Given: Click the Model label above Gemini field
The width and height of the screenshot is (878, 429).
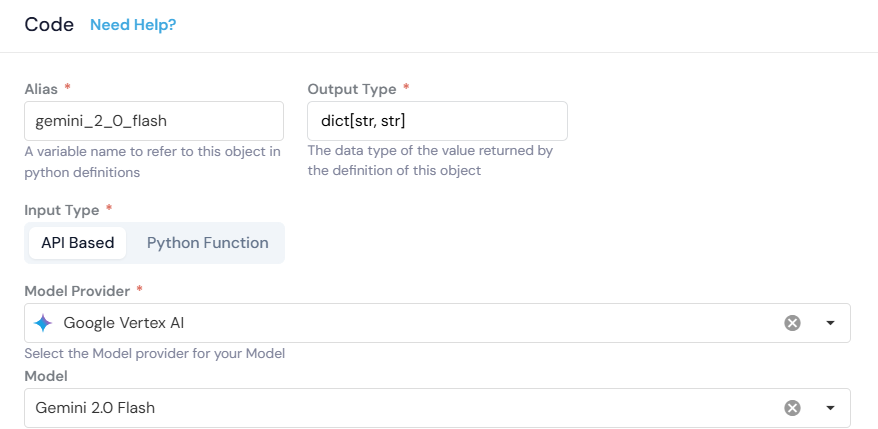Looking at the screenshot, I should tap(45, 375).
